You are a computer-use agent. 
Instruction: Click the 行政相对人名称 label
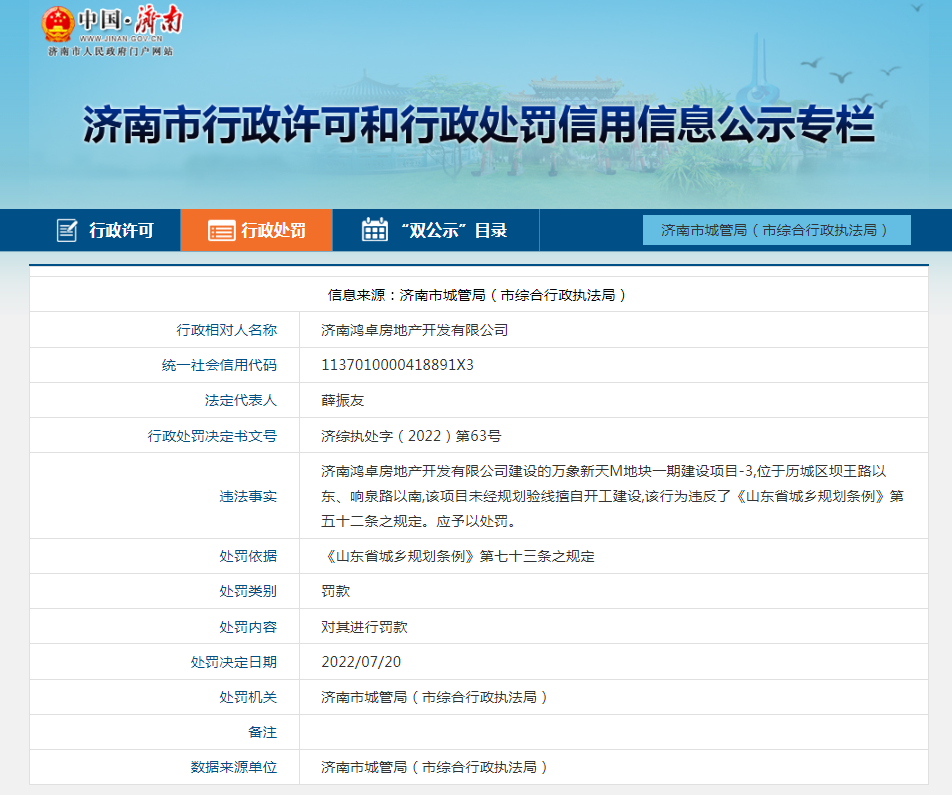pos(226,330)
